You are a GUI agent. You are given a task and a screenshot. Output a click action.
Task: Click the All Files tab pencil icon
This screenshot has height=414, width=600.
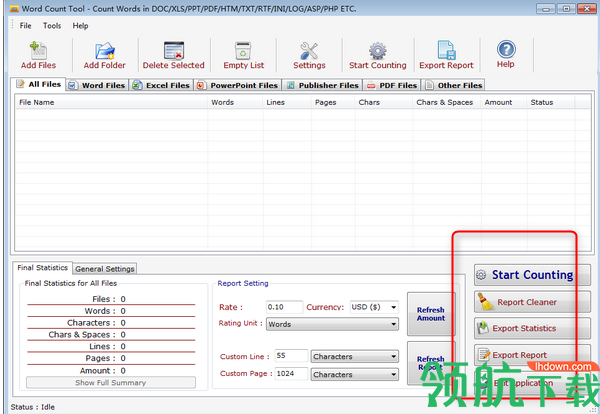click(x=20, y=84)
